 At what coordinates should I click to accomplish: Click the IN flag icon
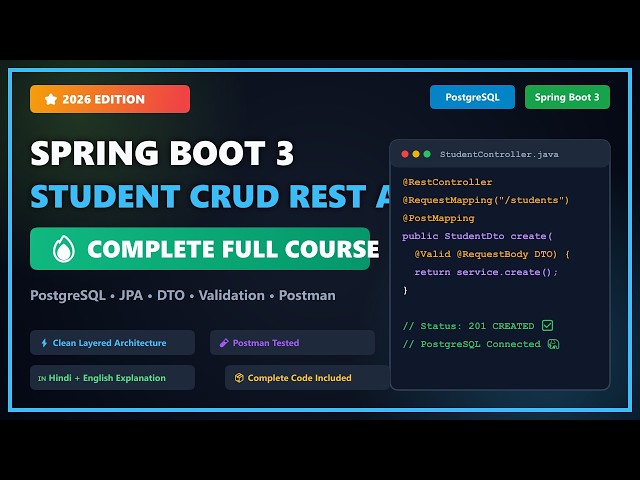42,378
